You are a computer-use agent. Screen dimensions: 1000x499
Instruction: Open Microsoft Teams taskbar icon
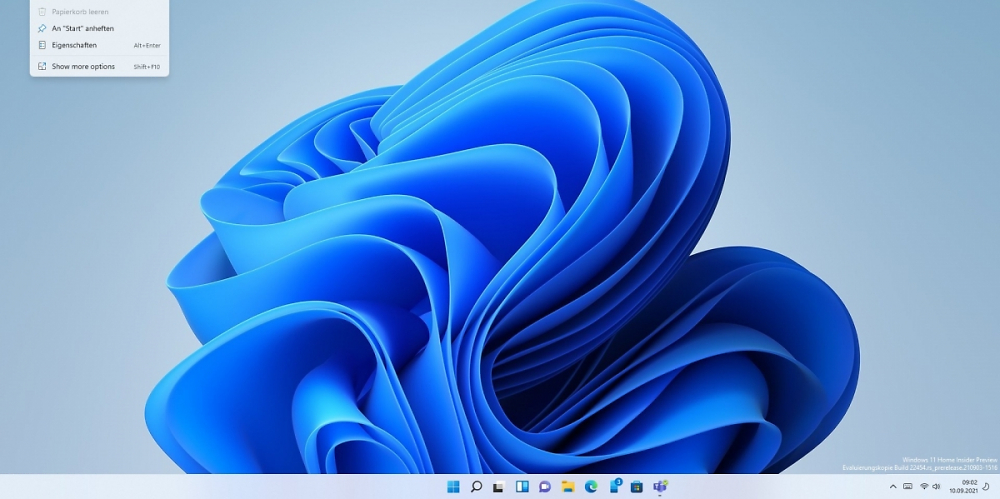click(660, 487)
